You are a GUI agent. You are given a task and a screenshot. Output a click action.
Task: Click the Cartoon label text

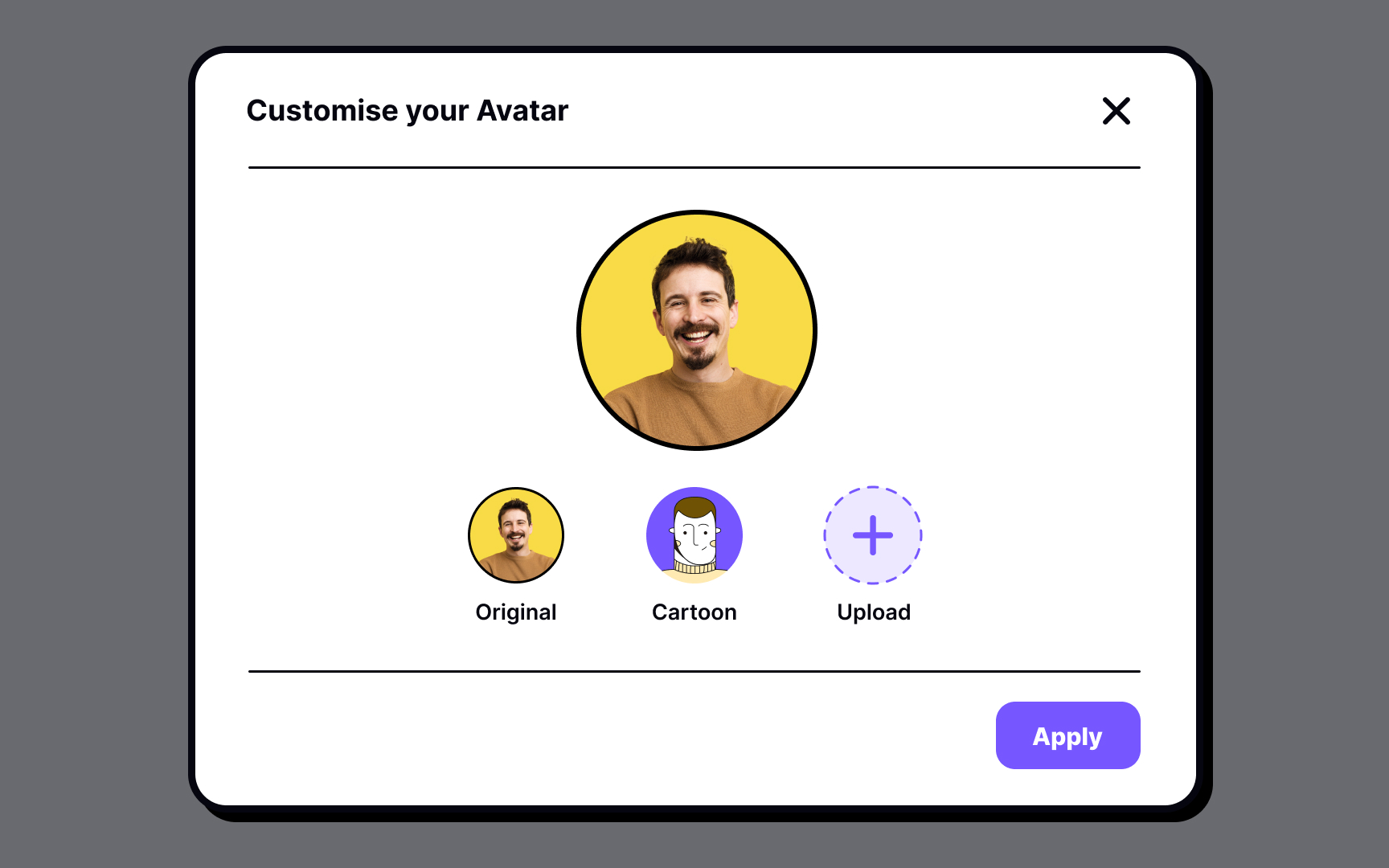tap(694, 612)
